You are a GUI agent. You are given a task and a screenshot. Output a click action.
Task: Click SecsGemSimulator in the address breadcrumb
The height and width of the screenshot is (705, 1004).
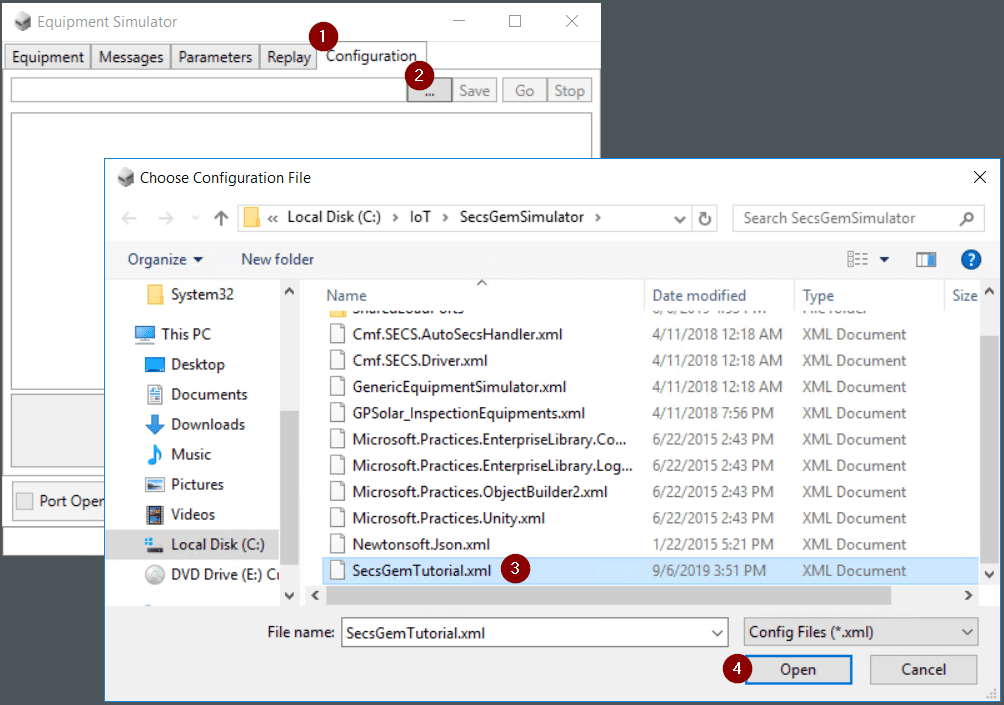(521, 217)
